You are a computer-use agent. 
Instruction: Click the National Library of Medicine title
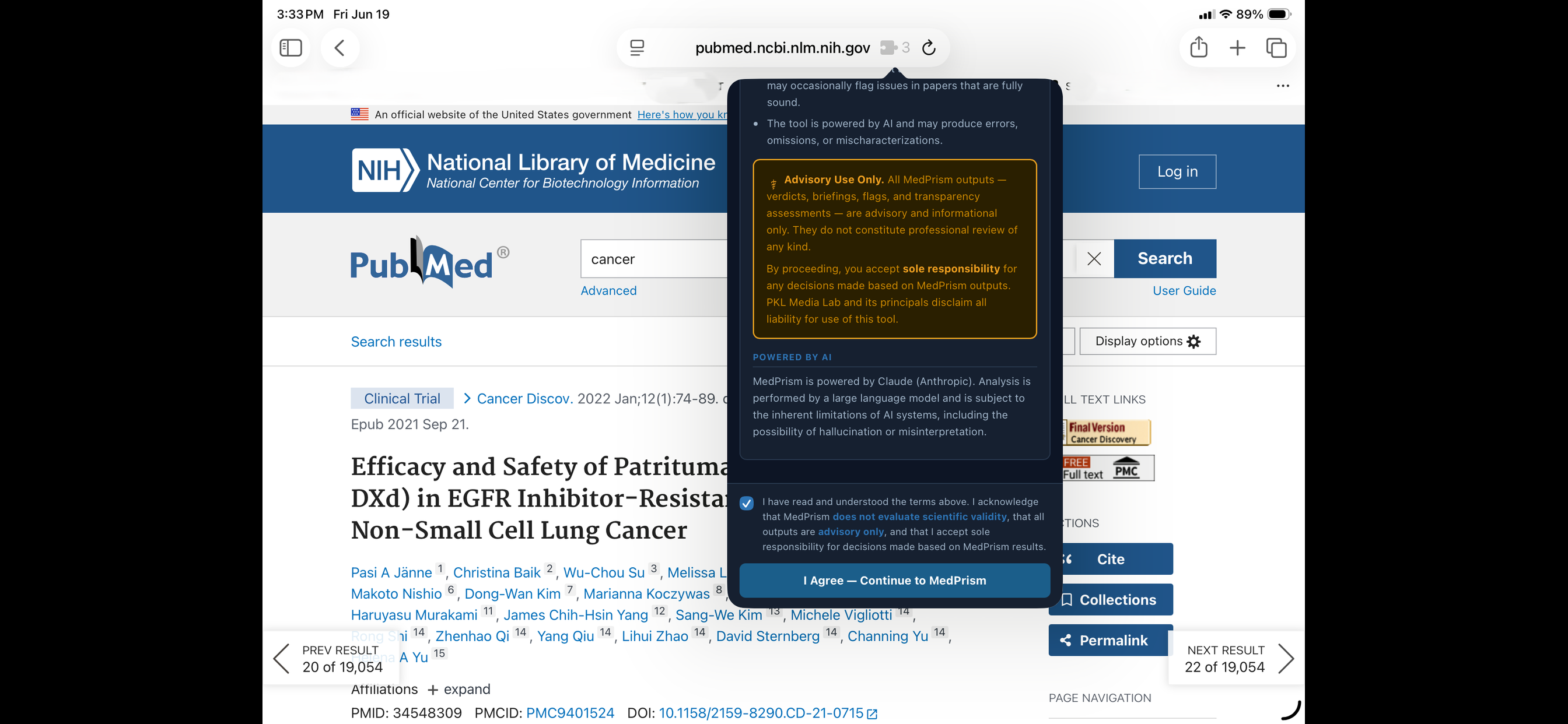coord(571,162)
